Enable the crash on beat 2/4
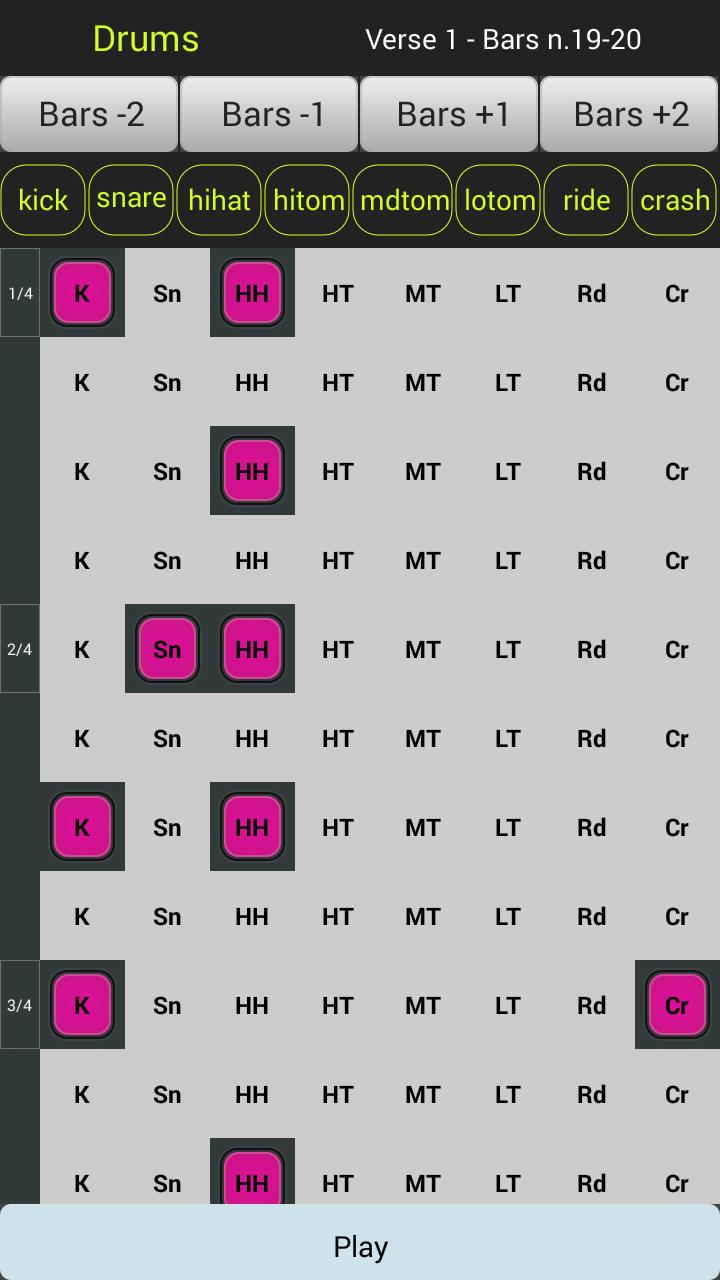The image size is (720, 1280). click(677, 649)
